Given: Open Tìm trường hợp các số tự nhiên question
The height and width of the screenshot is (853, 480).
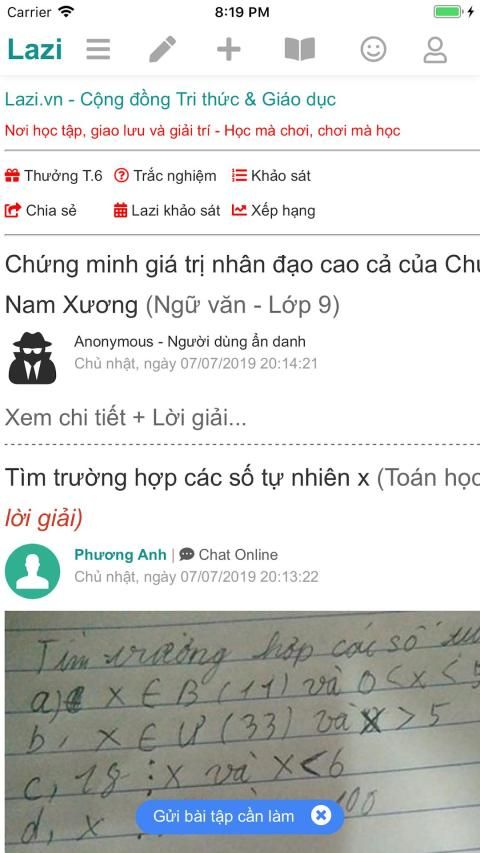Looking at the screenshot, I should 187,478.
